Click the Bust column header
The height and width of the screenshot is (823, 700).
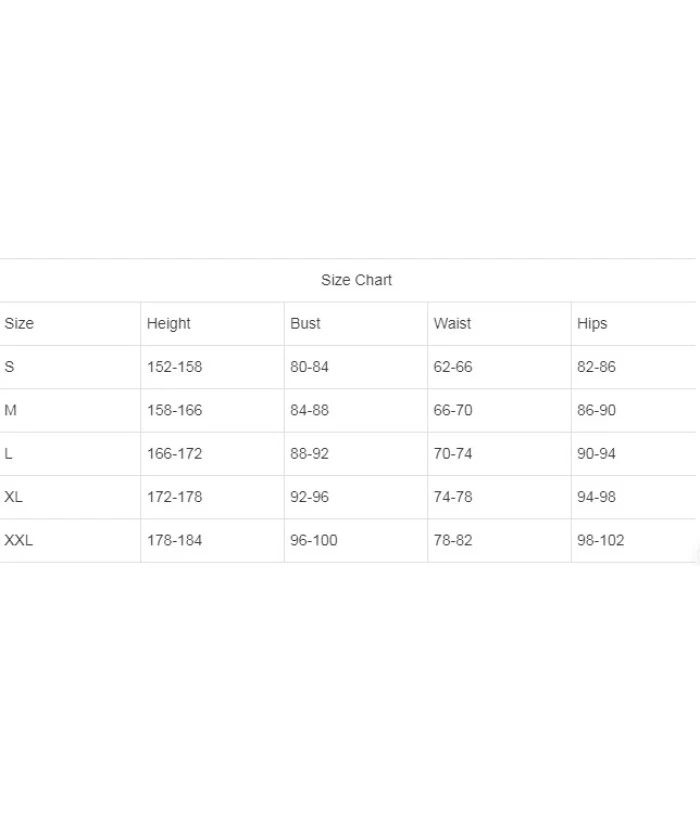pos(305,323)
